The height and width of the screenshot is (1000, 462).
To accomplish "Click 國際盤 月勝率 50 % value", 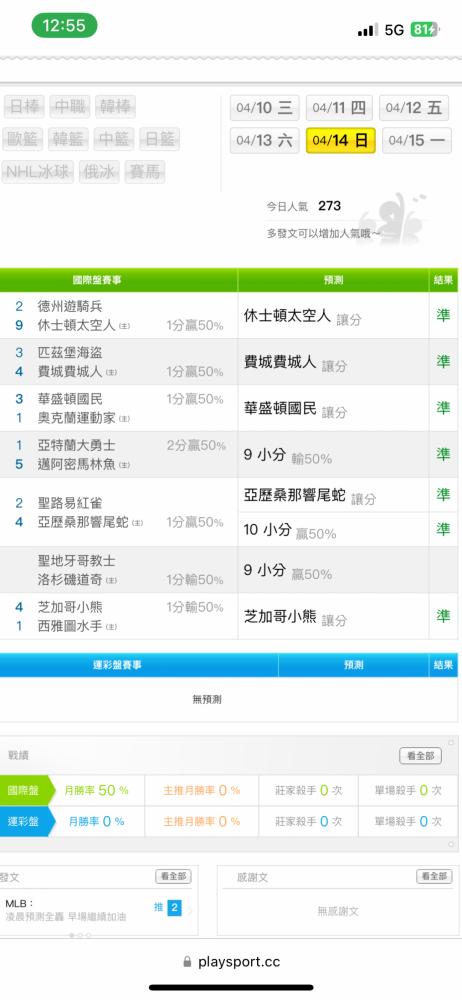I will [x=96, y=790].
